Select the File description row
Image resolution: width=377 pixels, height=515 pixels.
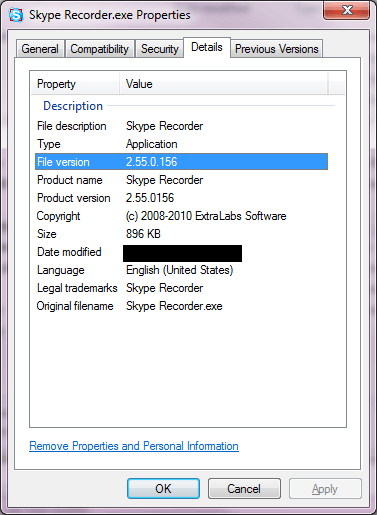coord(181,126)
